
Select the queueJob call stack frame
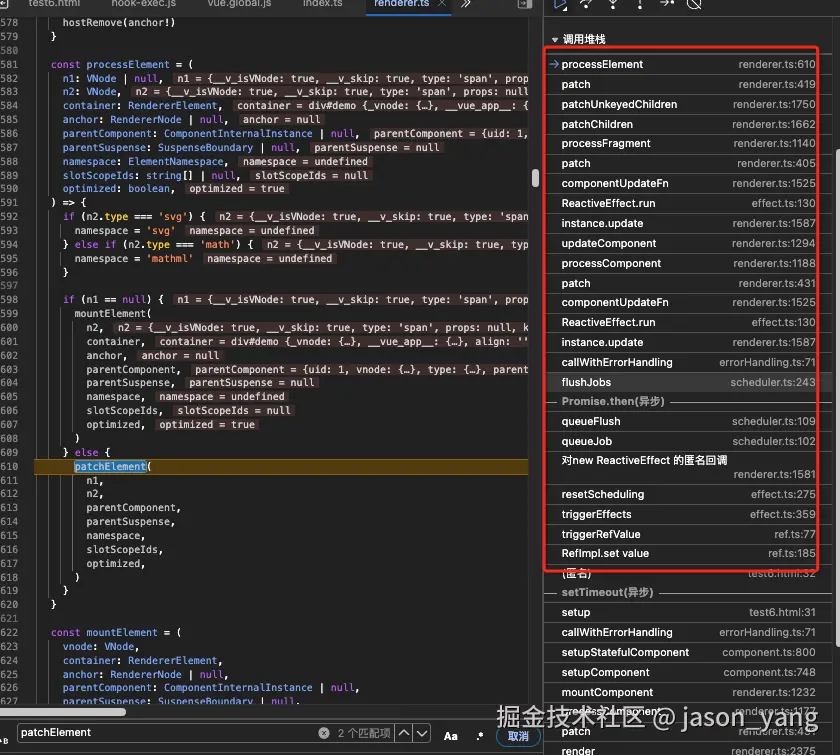688,442
